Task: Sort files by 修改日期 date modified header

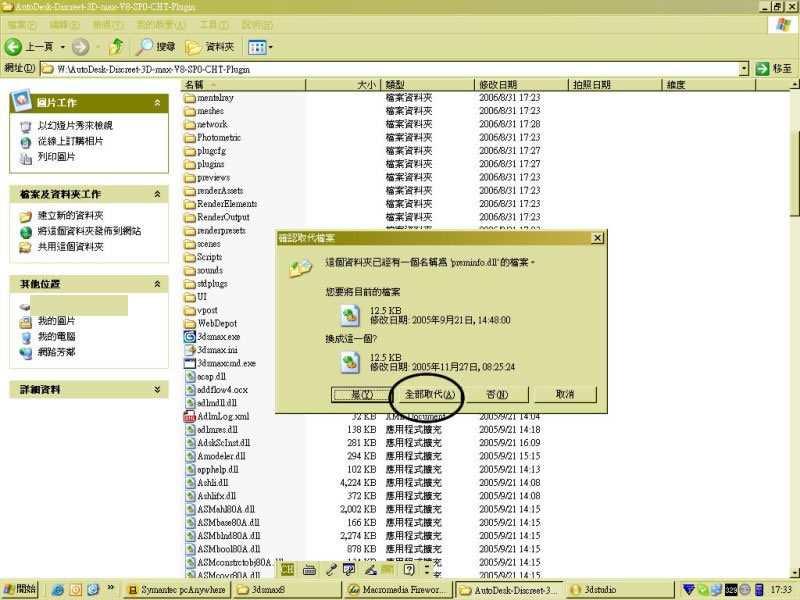Action: point(521,85)
